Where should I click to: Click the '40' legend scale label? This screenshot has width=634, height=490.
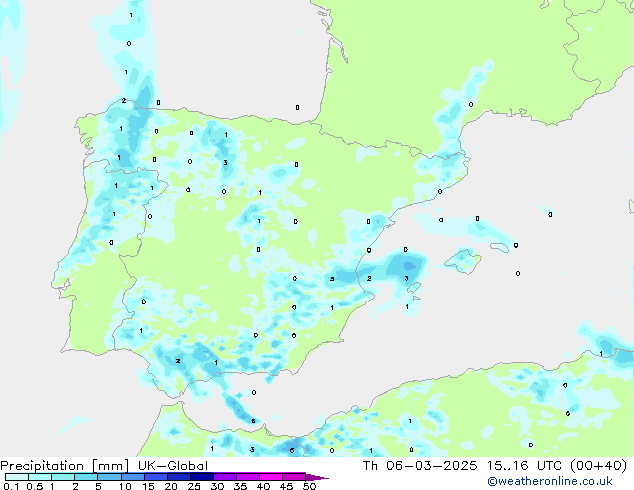263,486
